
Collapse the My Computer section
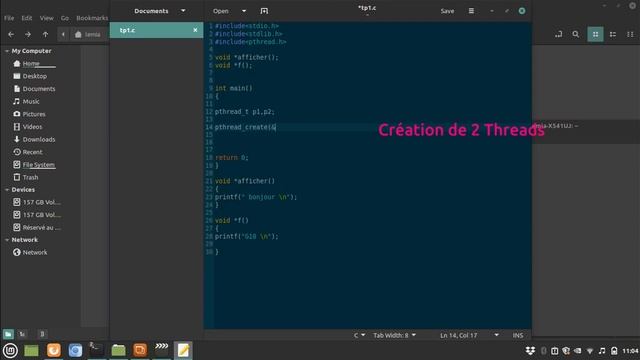tap(7, 51)
